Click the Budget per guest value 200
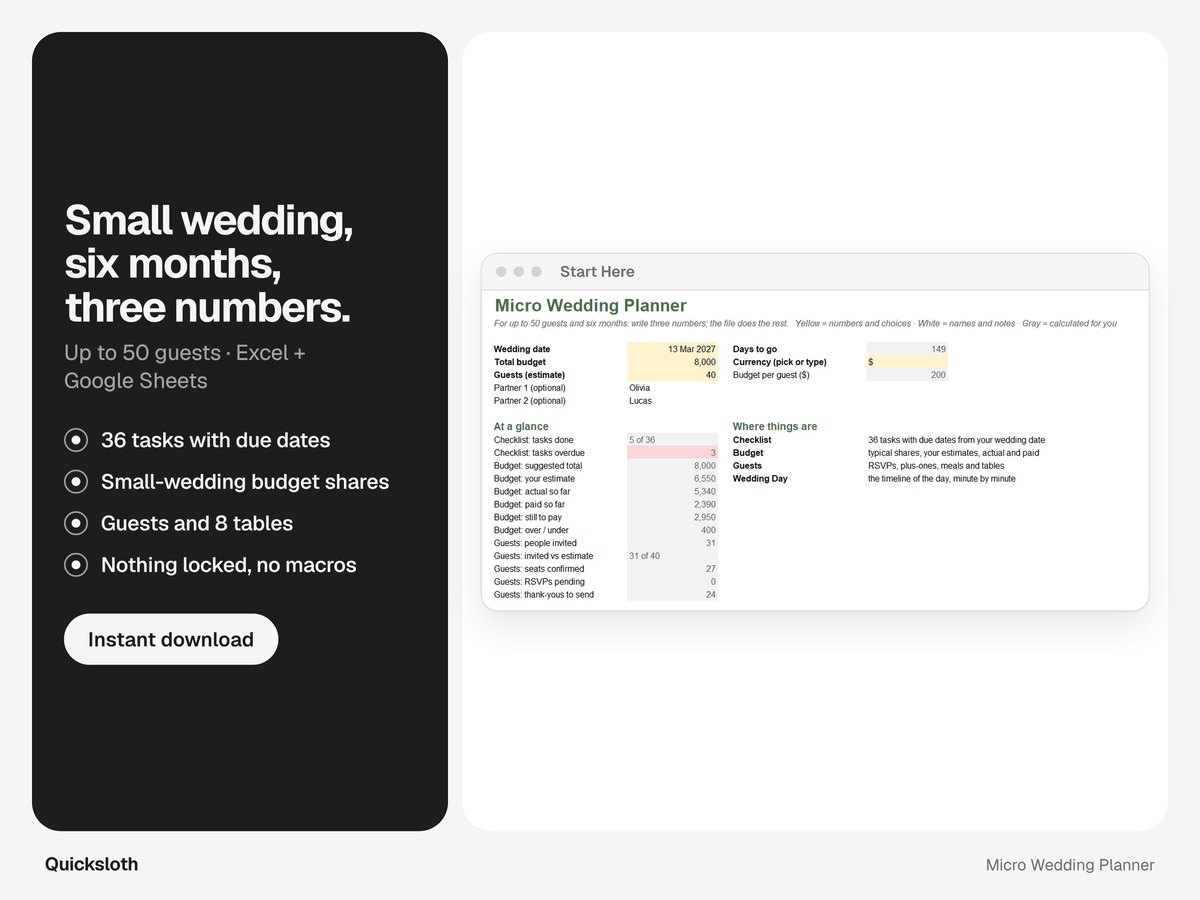The image size is (1200, 900). tap(907, 375)
